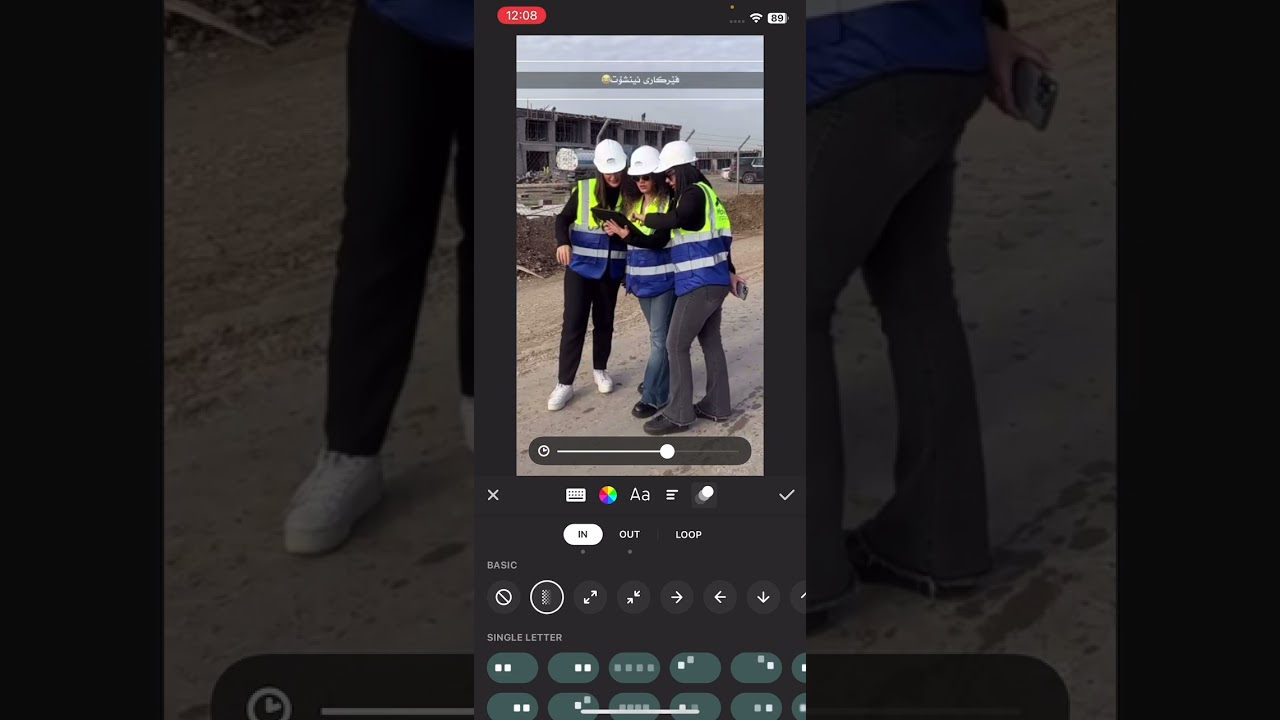Choose the shrink scale-down animation
The image size is (1280, 720).
pos(634,597)
